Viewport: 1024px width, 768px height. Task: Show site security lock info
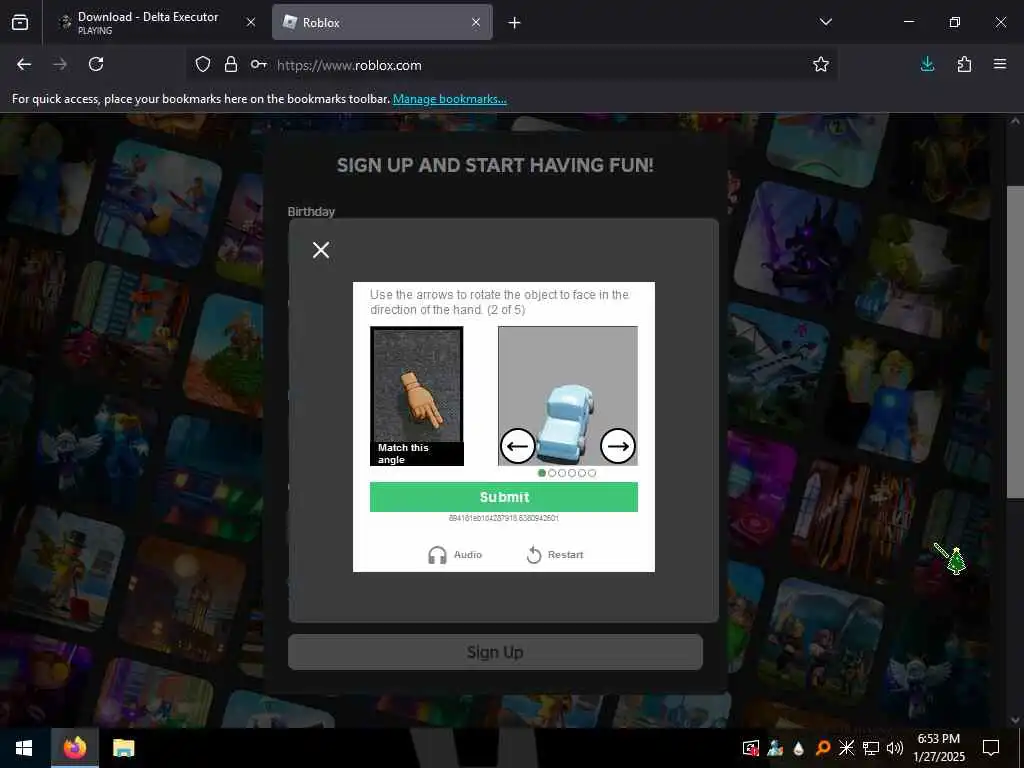point(231,64)
